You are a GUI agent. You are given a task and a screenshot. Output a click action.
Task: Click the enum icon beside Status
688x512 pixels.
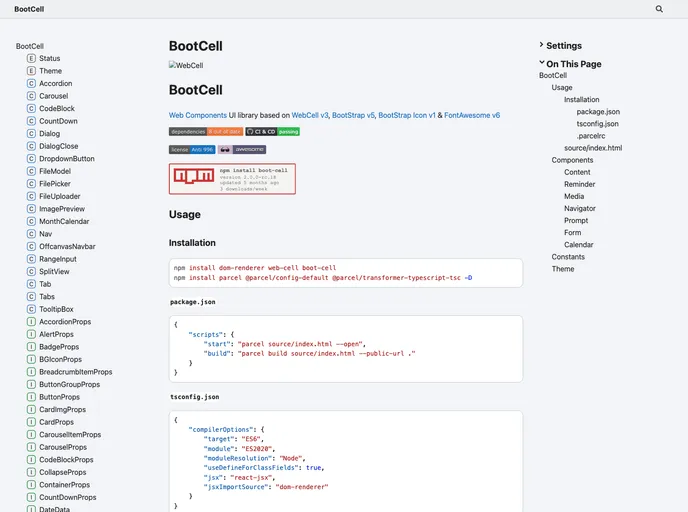tap(31, 58)
